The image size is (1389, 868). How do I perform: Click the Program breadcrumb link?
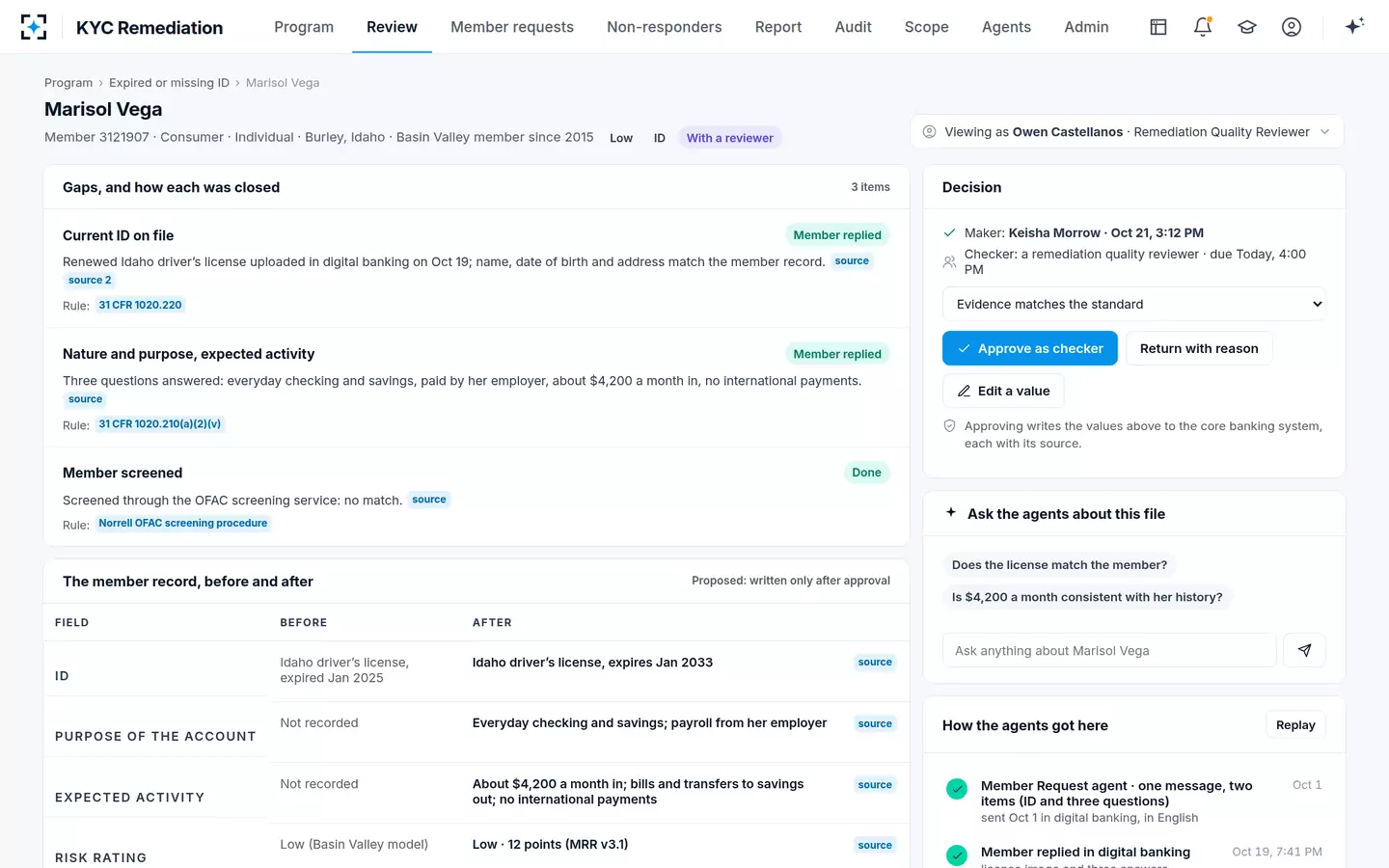(68, 83)
